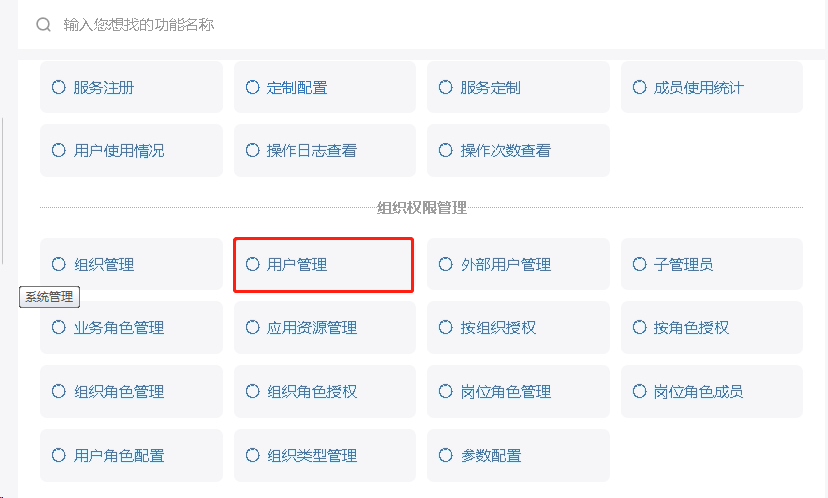Image resolution: width=828 pixels, height=498 pixels.
Task: Select 应用资源管理 entry
Action: pos(324,327)
